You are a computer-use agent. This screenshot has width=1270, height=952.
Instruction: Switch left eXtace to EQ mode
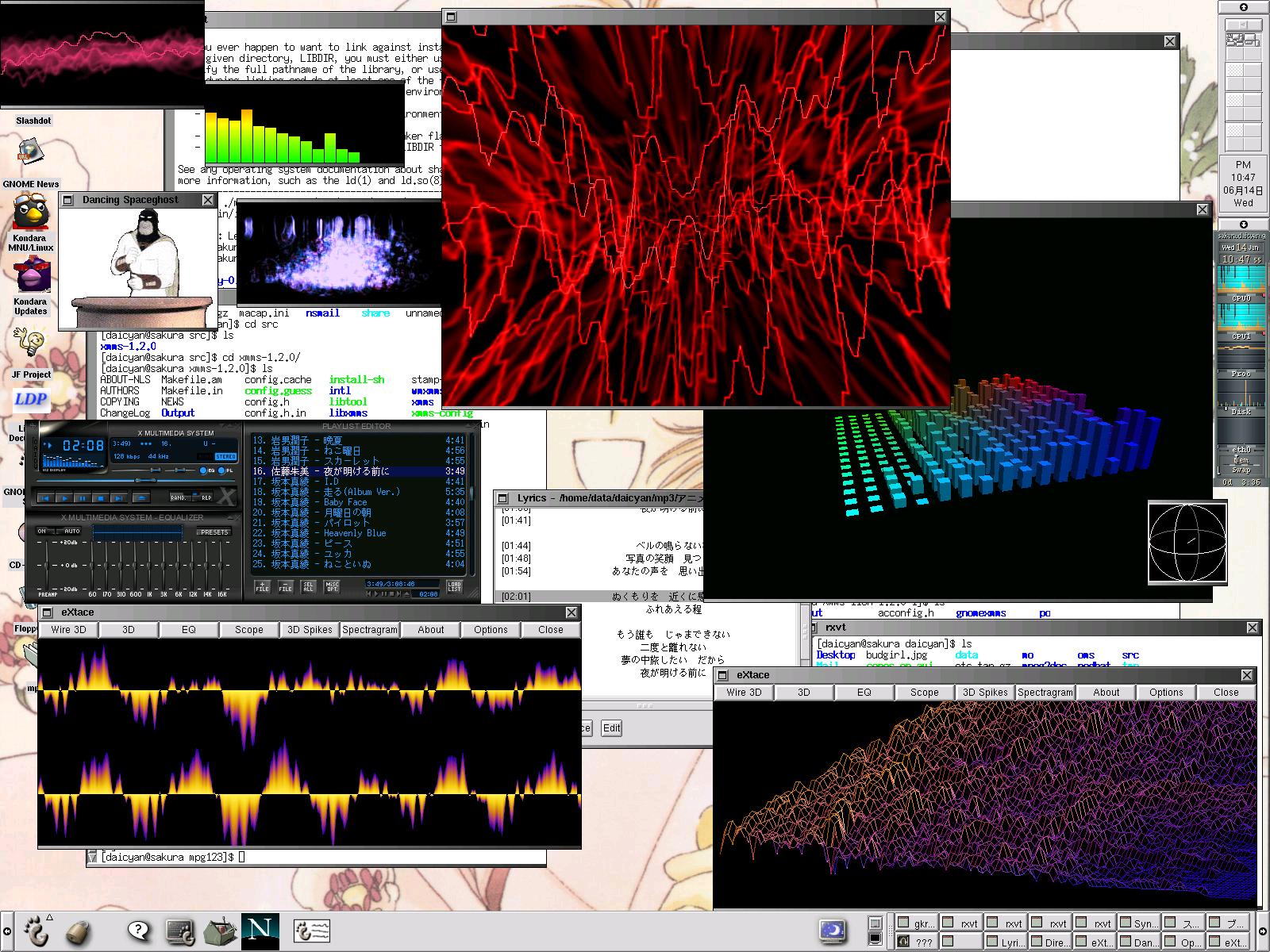[x=189, y=630]
